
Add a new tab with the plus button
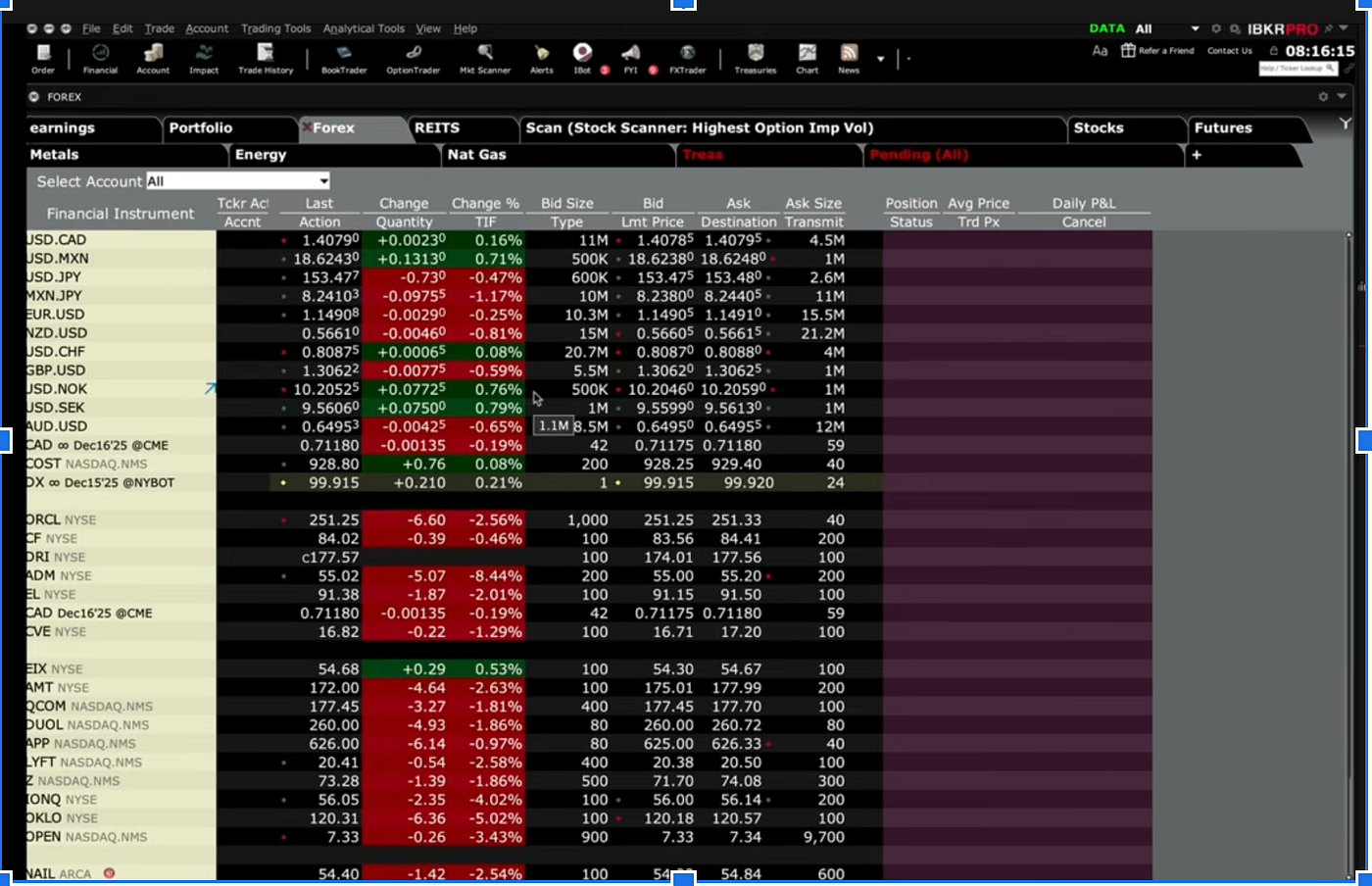[1197, 155]
